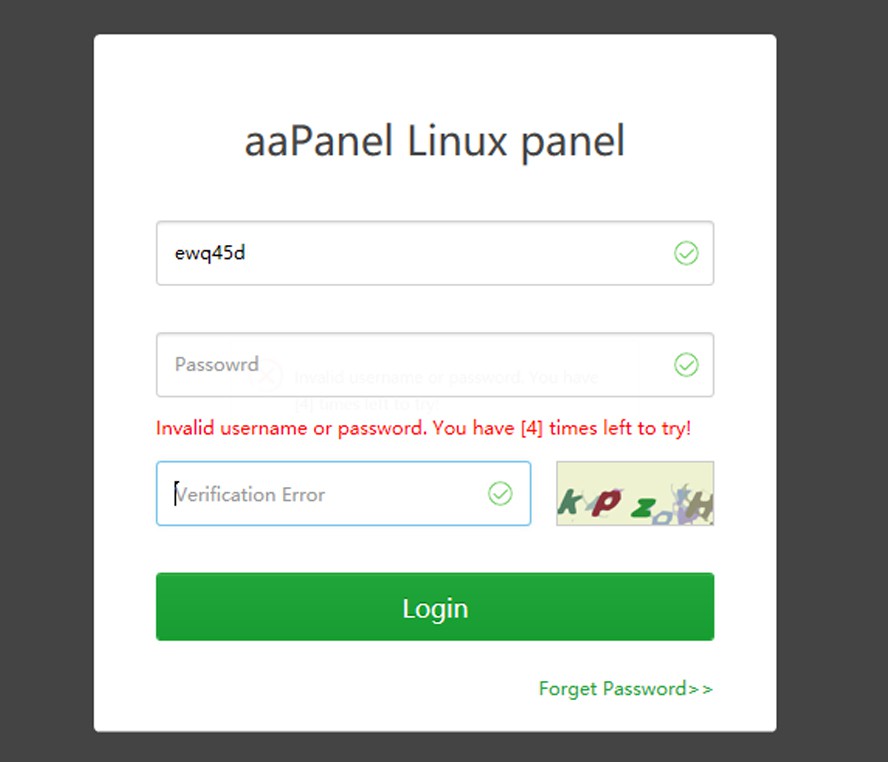
Task: Click the green checkmark in username field
Action: 686,254
